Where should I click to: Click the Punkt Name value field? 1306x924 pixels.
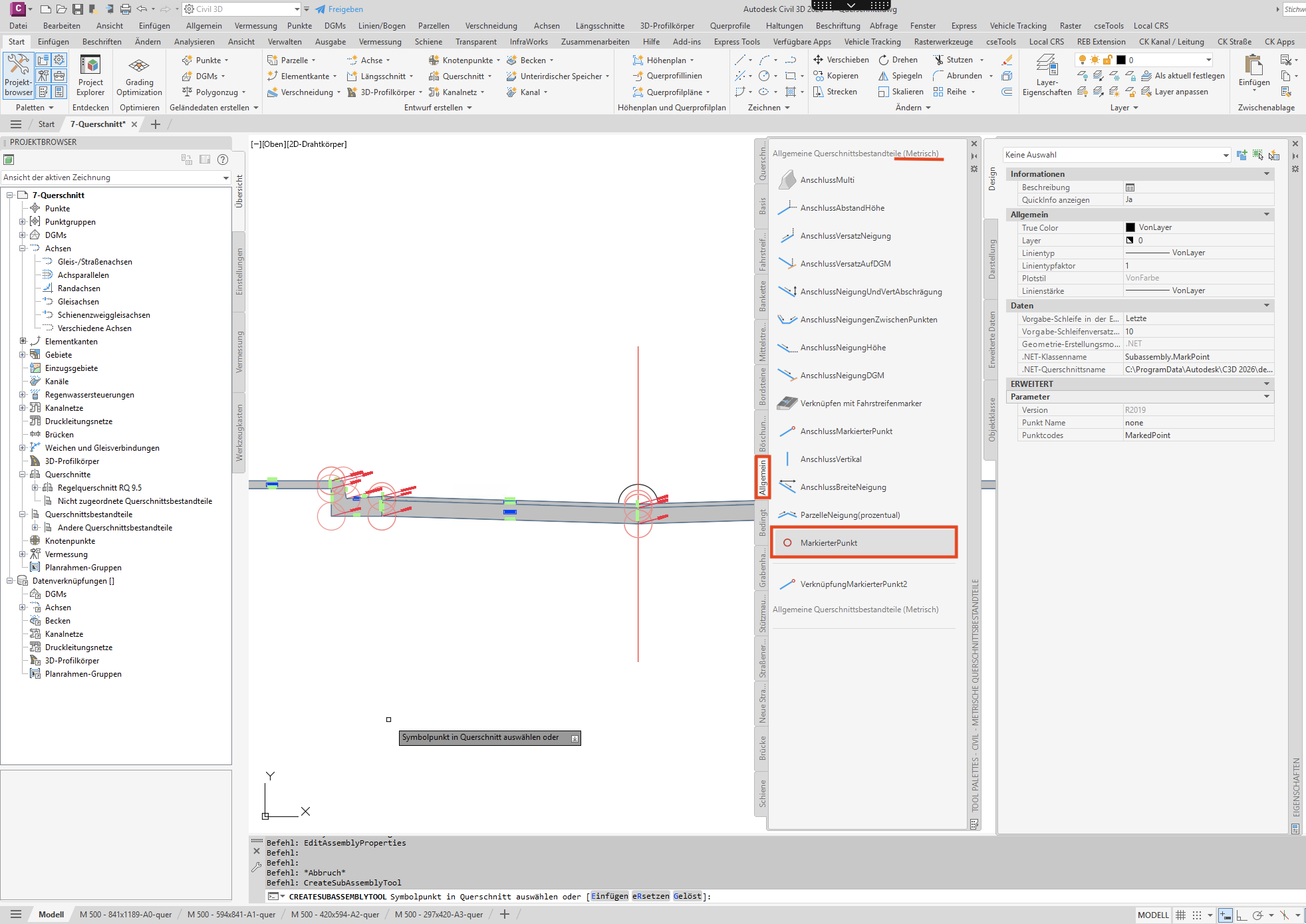click(x=1198, y=423)
